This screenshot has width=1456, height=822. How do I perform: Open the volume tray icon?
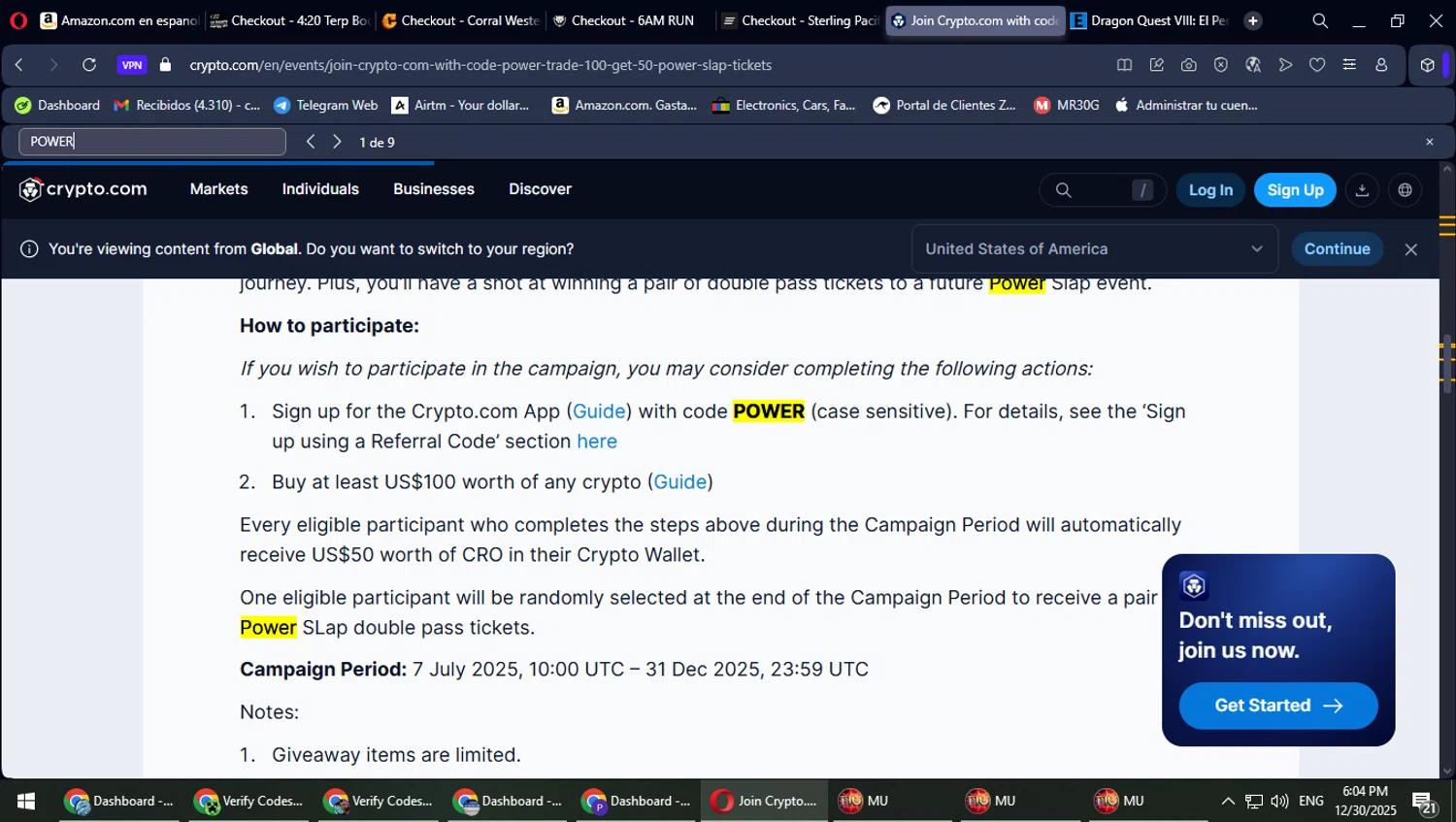(x=1279, y=801)
